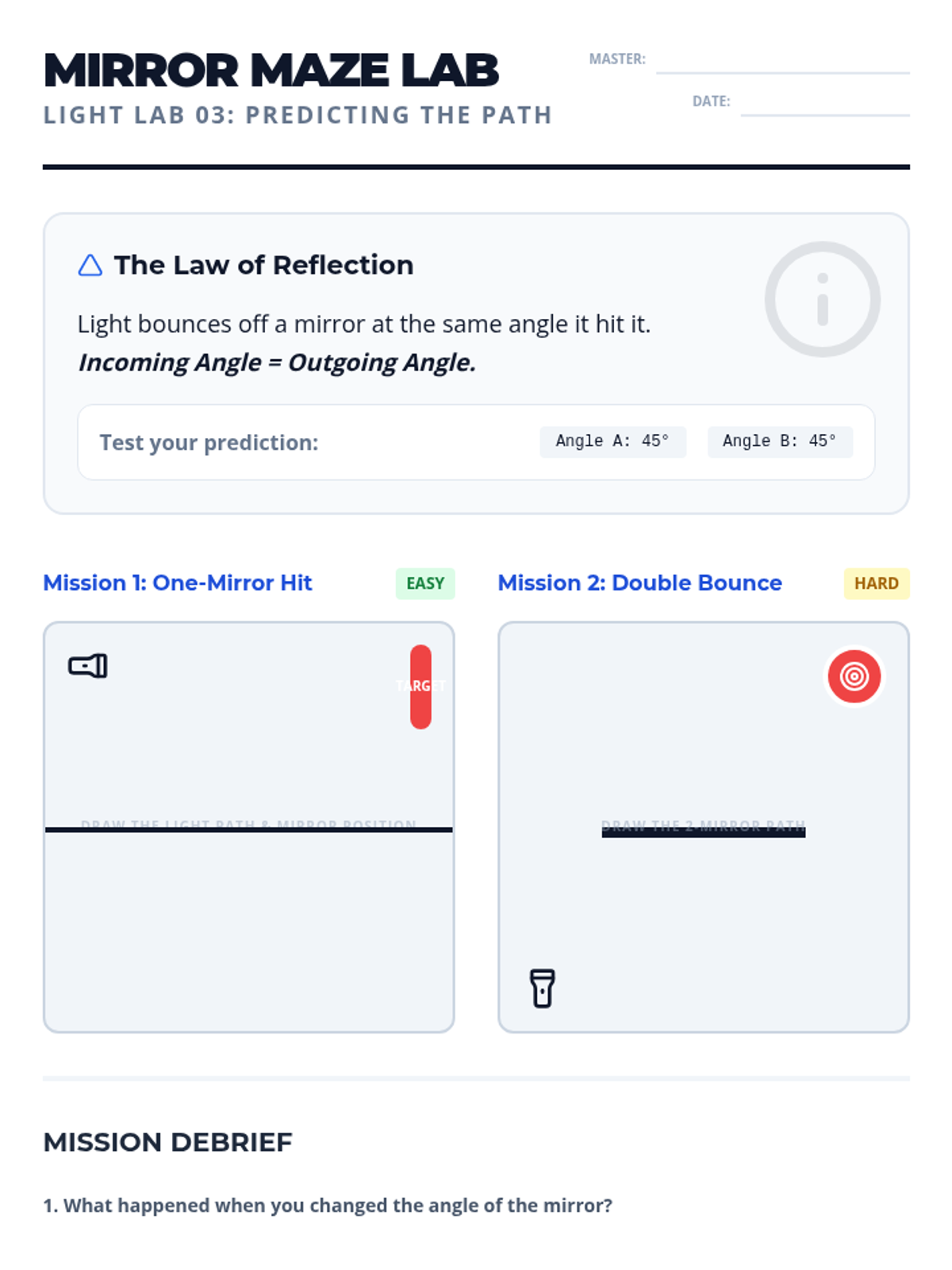Click the Mirror Maze Lab title
The width and height of the screenshot is (952, 1270).
[271, 70]
